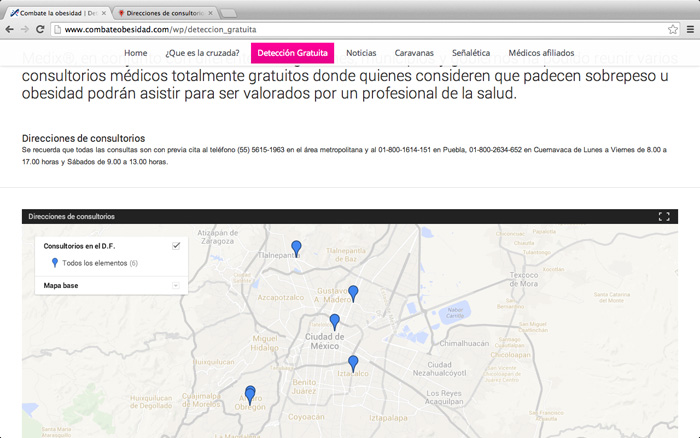Image resolution: width=700 pixels, height=438 pixels.
Task: Close the Combate la obesidad tab
Action: 104,13
